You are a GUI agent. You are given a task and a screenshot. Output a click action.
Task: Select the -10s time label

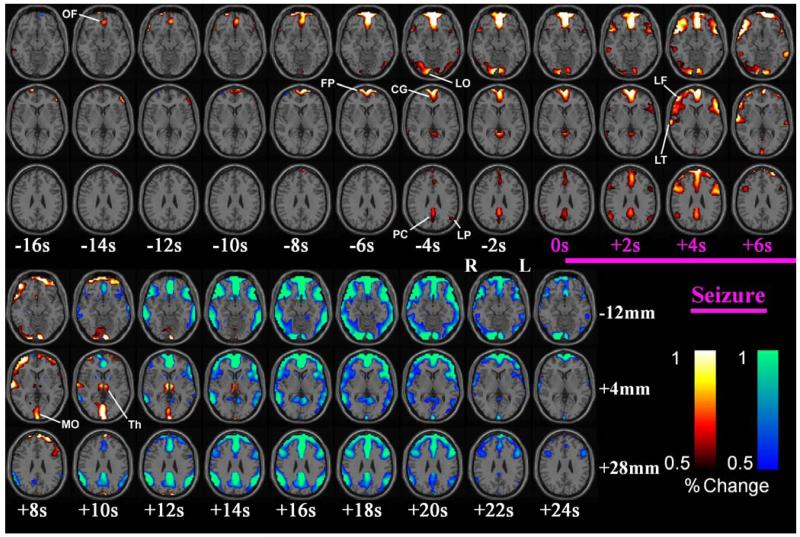230,246
